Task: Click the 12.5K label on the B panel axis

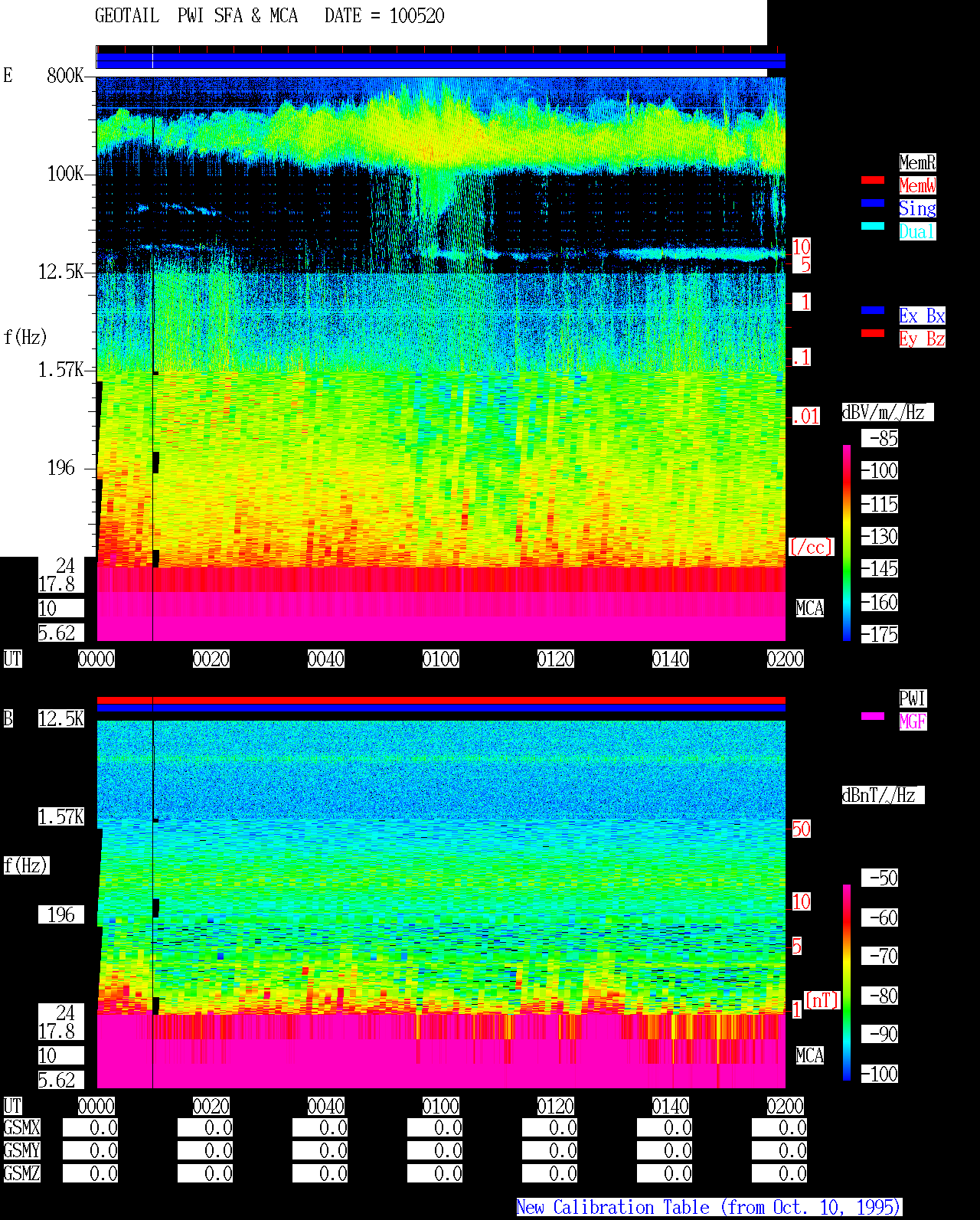Action: point(61,718)
